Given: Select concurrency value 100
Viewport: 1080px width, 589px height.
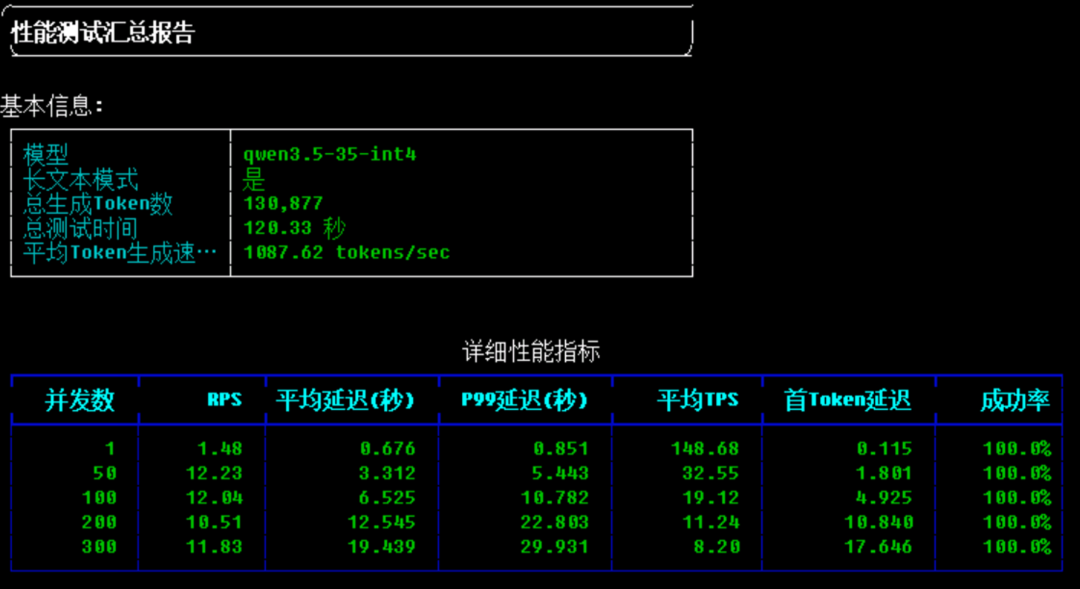Looking at the screenshot, I should 99,498.
